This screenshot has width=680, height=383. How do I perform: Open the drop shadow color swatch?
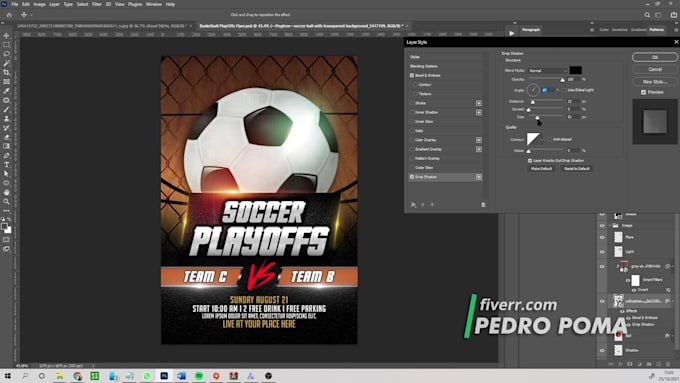point(575,70)
